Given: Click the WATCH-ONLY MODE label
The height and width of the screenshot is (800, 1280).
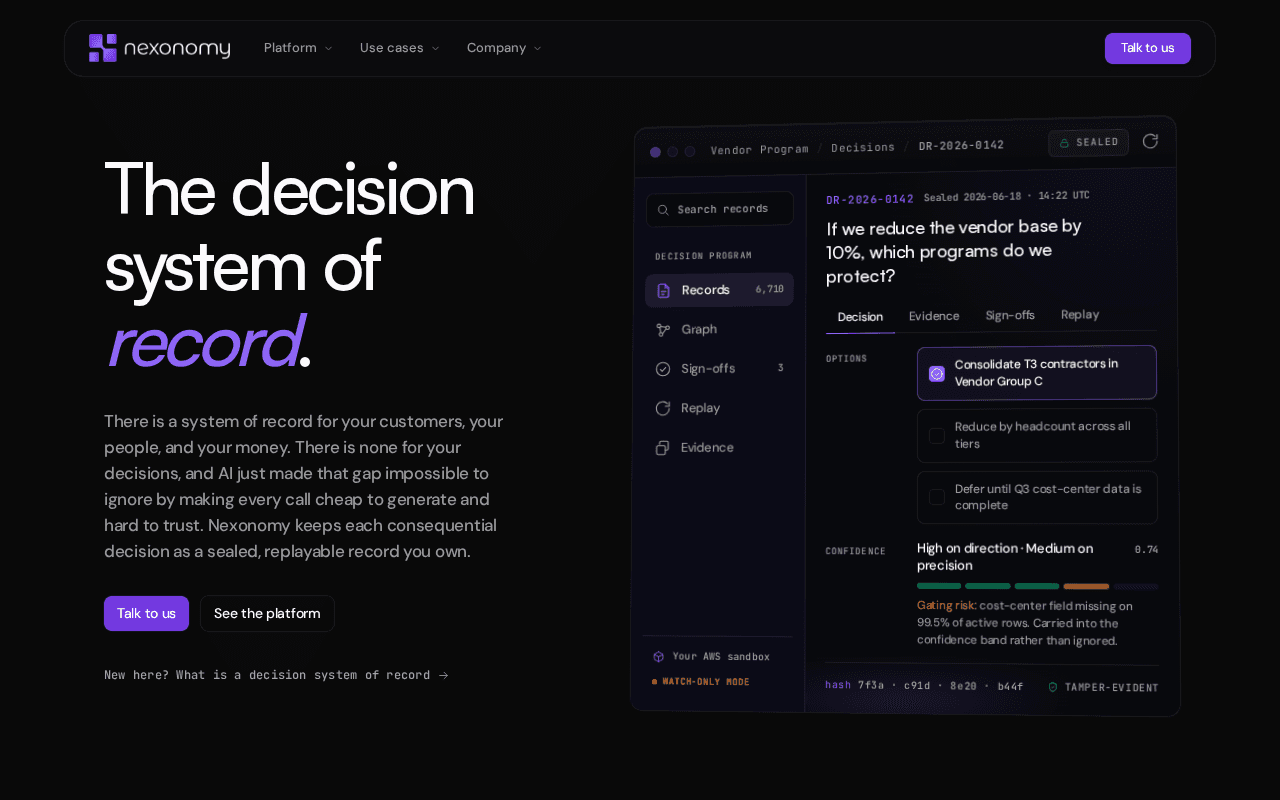Looking at the screenshot, I should 706,682.
